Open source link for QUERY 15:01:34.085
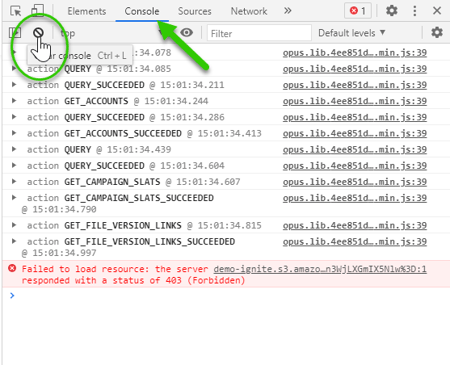450x365 pixels. 355,69
